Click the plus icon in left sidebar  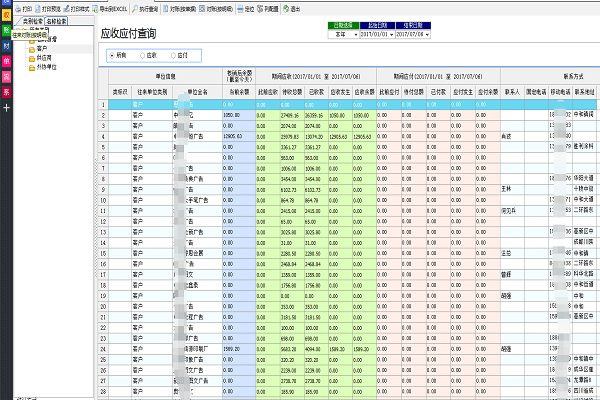coord(6,106)
